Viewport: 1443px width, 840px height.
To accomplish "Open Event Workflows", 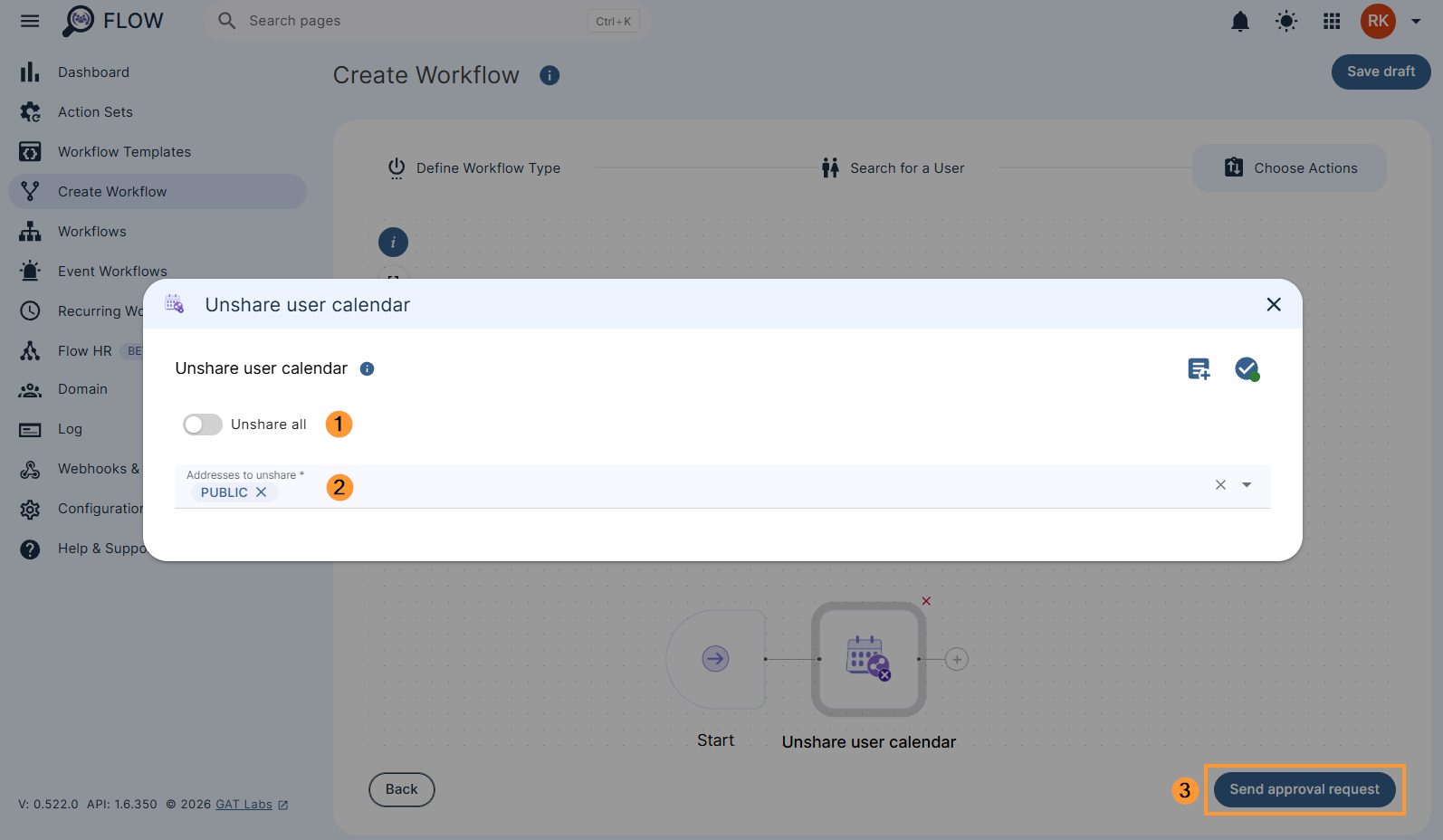I will click(x=158, y=271).
